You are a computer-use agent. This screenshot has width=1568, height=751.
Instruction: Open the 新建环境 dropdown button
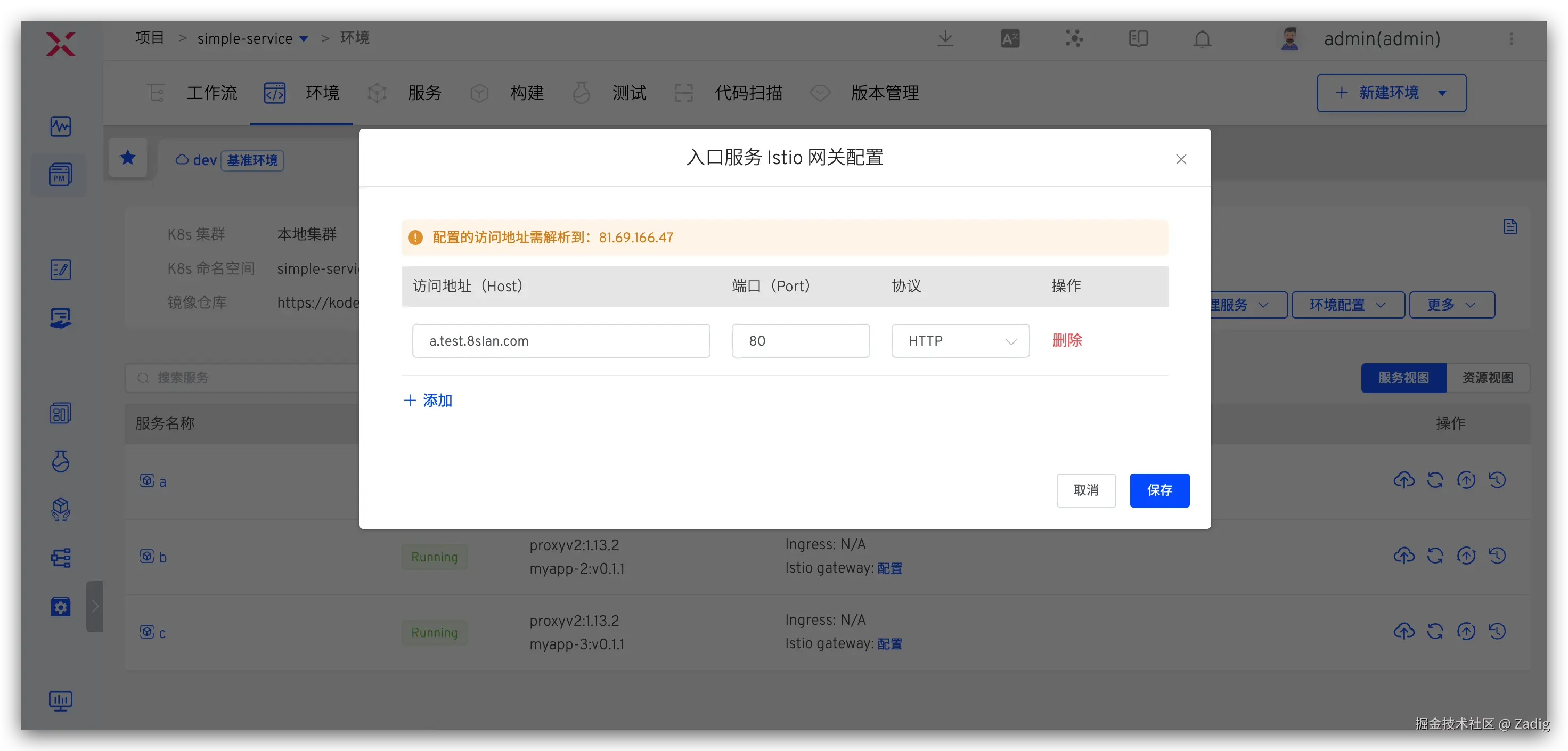click(x=1391, y=93)
